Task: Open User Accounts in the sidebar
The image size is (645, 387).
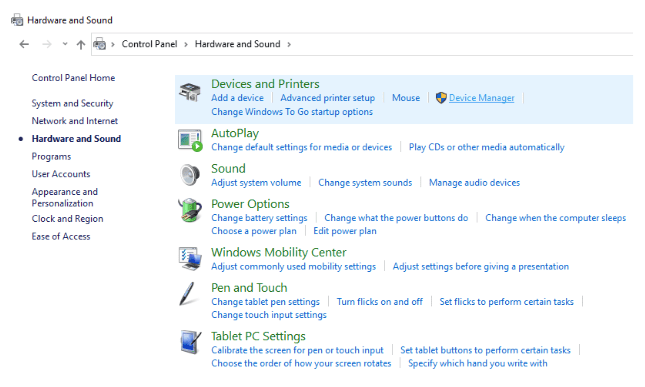Action: 61,174
